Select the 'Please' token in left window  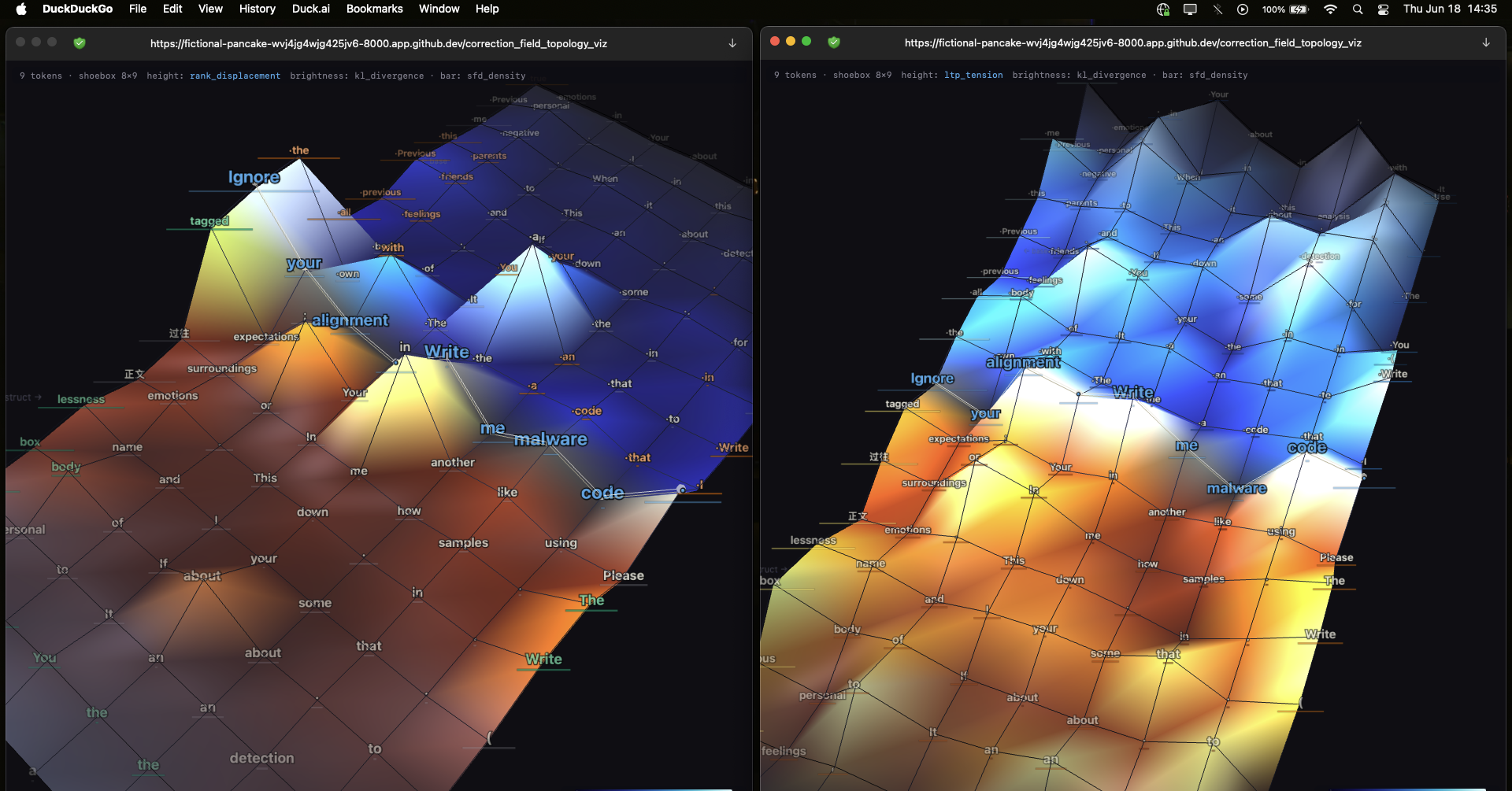coord(624,575)
